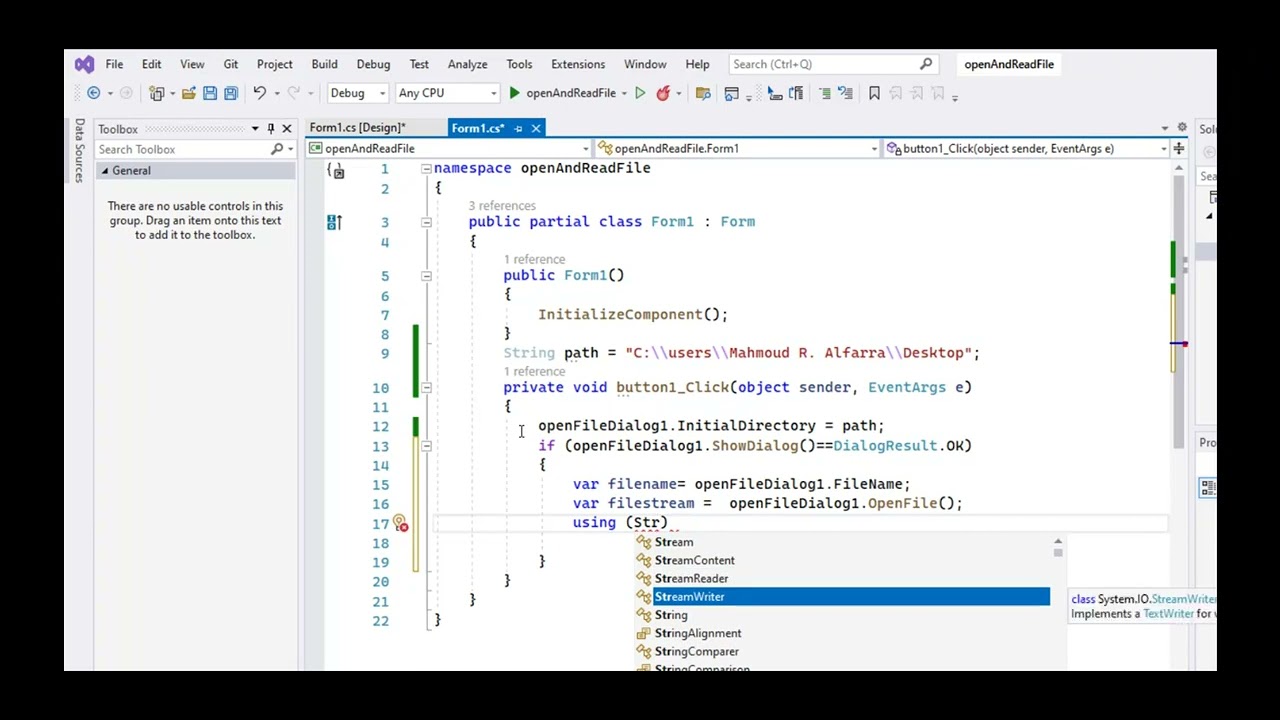Pin the Toolbox panel with pushpin icon
This screenshot has height=720, width=1280.
270,129
